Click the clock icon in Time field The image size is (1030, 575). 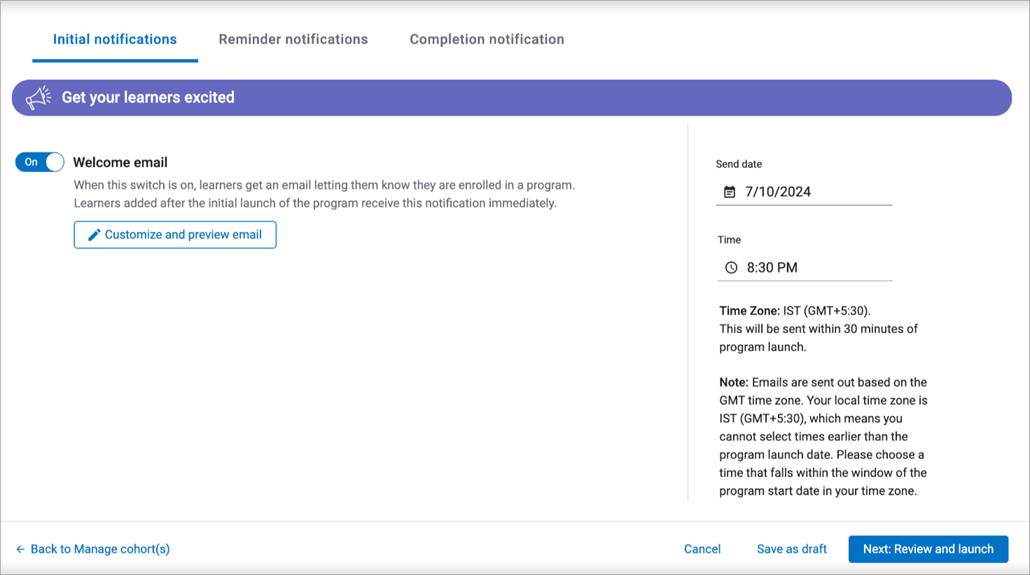[x=731, y=268]
